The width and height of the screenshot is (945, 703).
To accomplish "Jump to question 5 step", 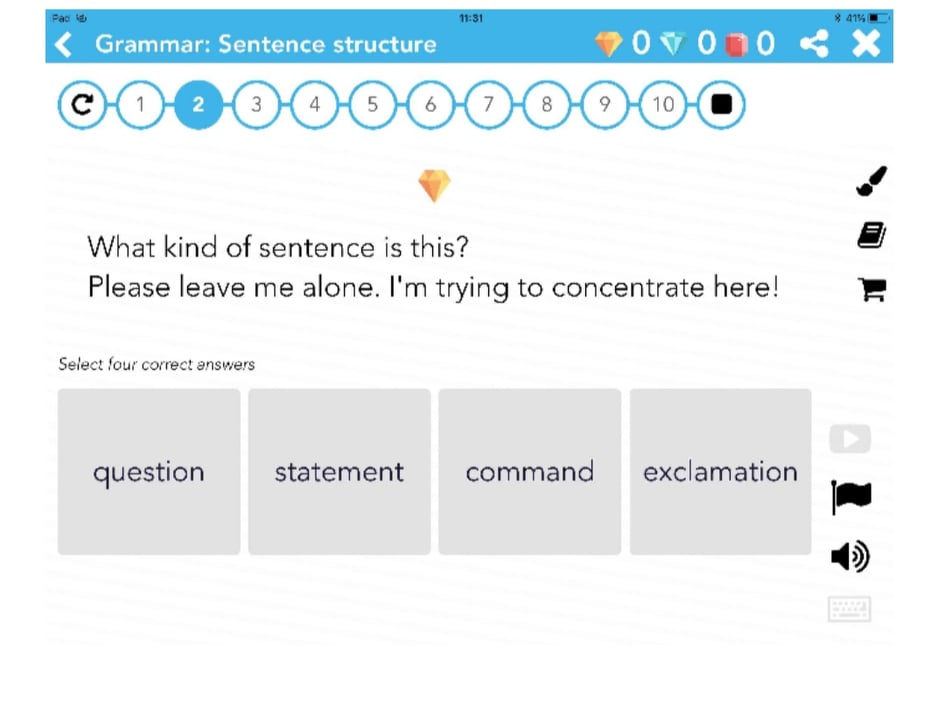I will point(372,104).
